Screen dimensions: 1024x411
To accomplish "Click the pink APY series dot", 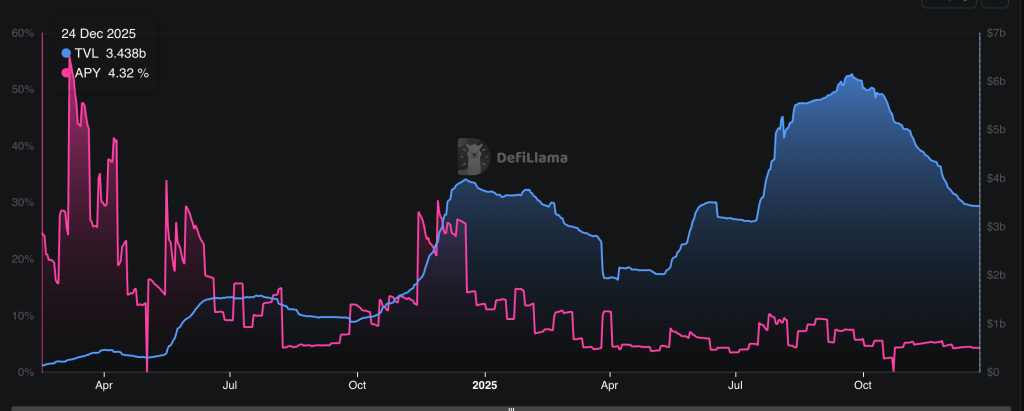I will 67,72.
